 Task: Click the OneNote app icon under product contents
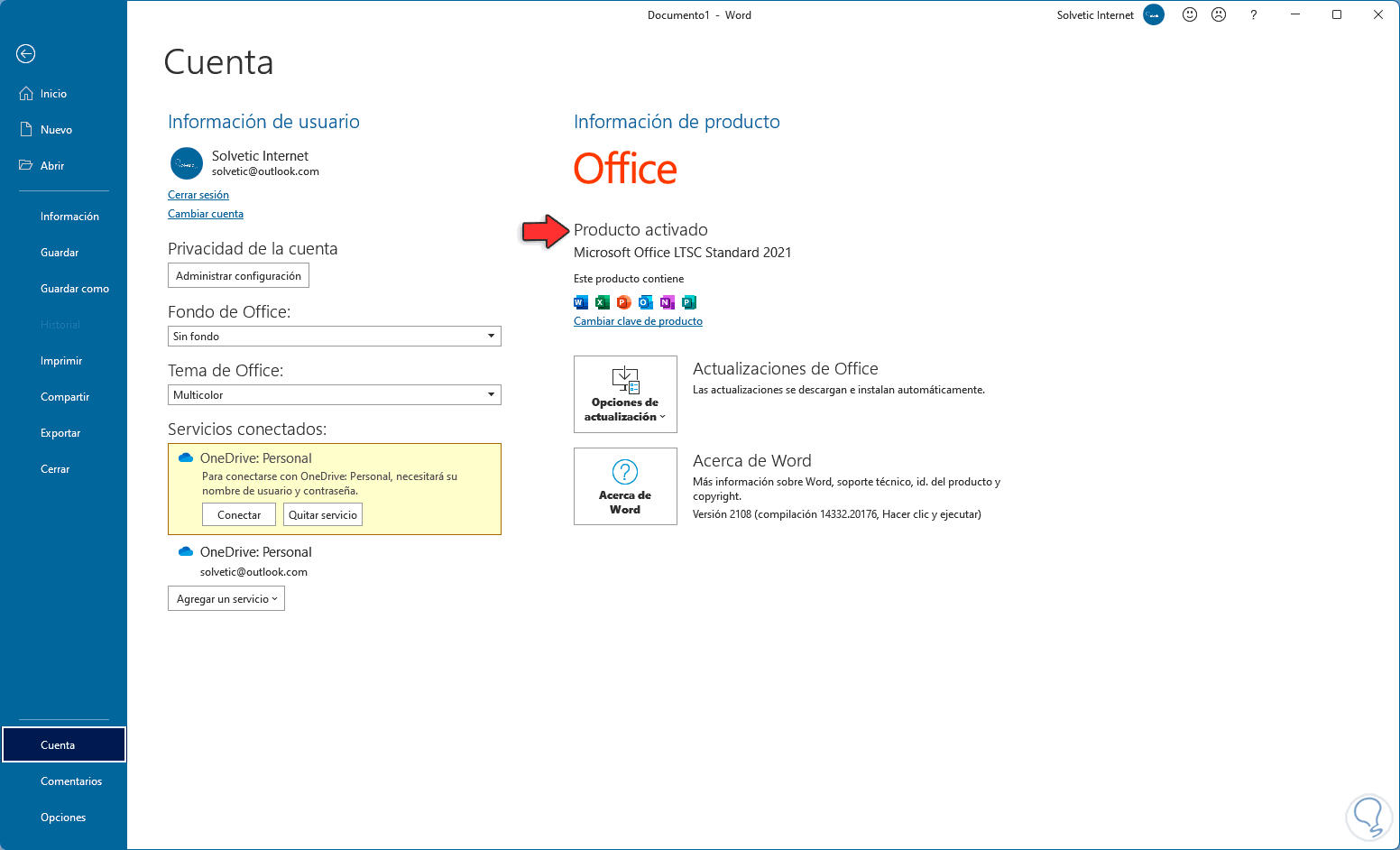[668, 302]
